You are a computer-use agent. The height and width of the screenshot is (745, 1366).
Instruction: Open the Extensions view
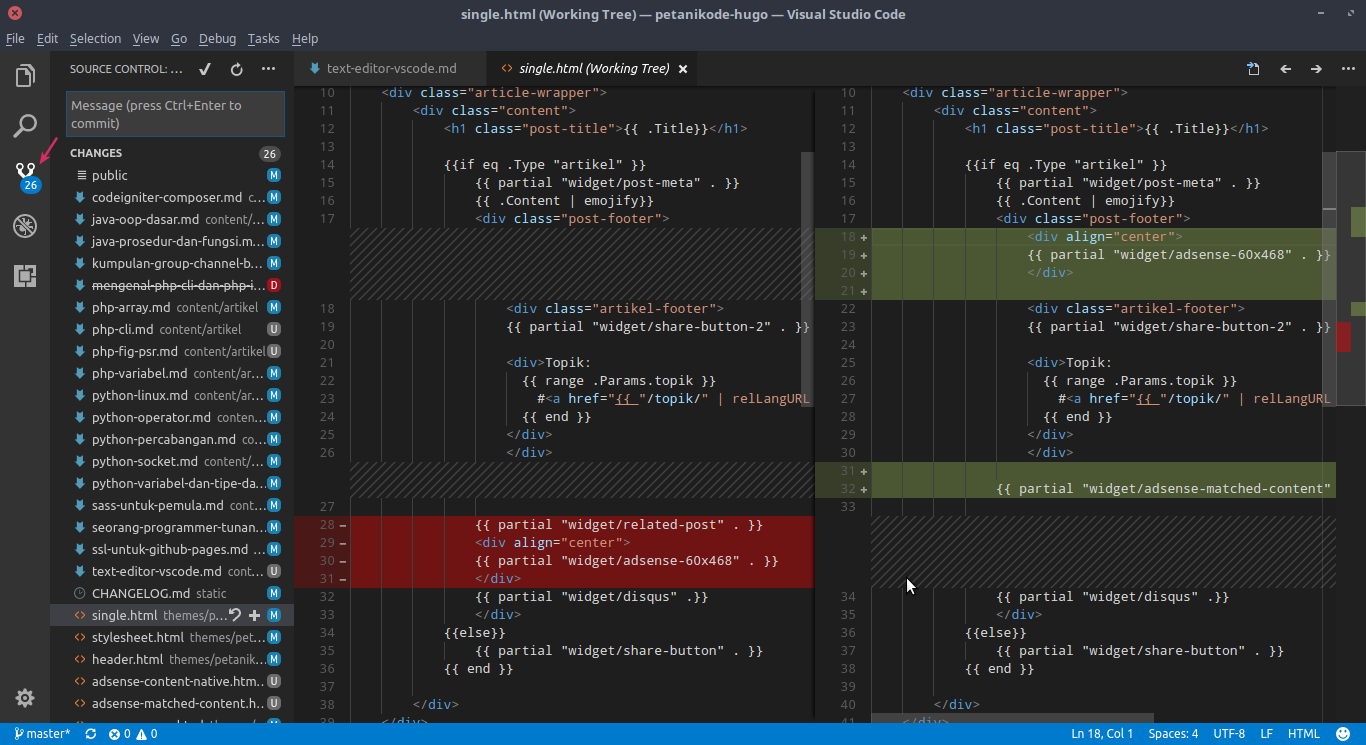point(24,275)
